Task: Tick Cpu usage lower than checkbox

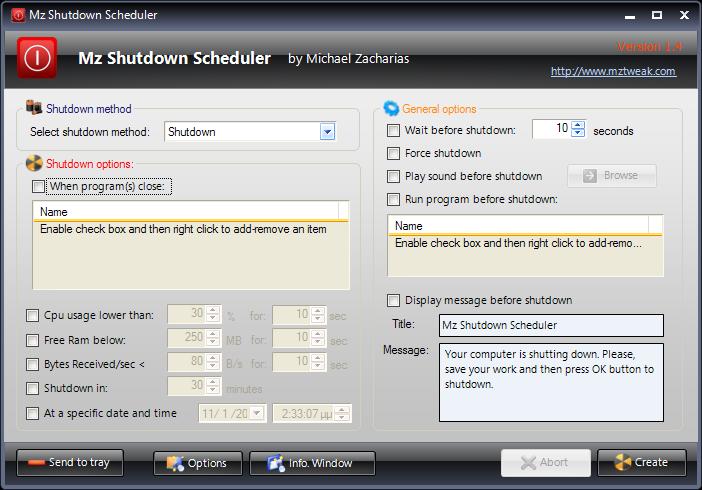Action: click(32, 315)
